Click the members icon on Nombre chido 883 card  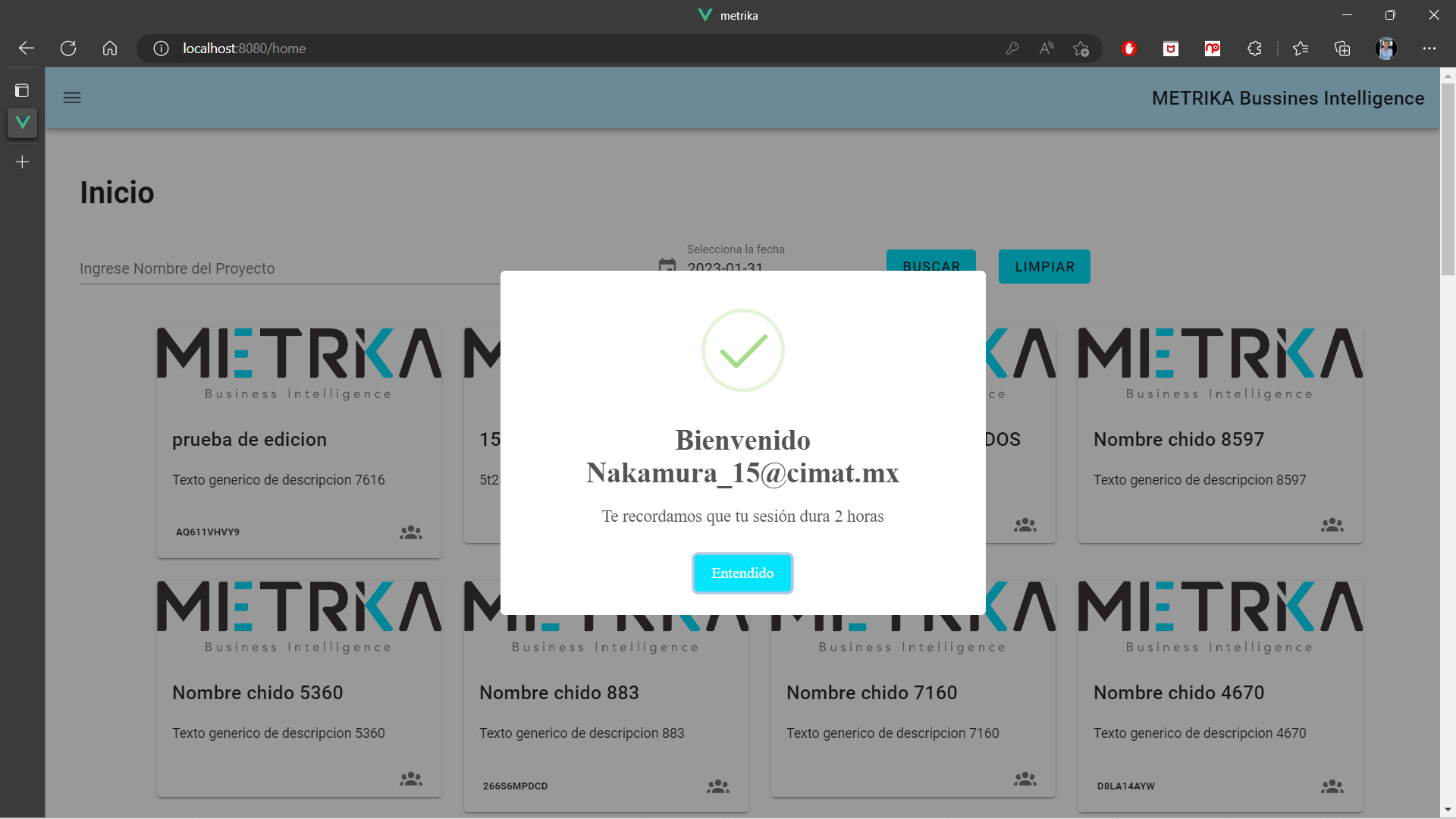717,786
